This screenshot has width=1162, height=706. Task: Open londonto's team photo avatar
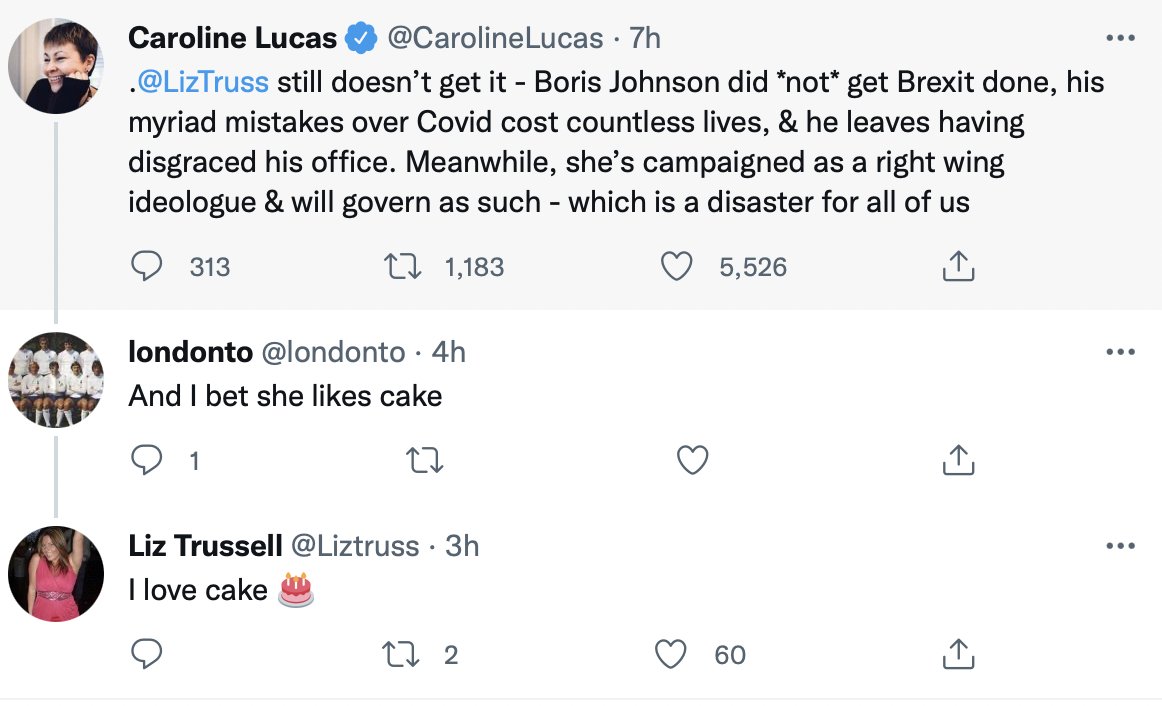tap(56, 380)
